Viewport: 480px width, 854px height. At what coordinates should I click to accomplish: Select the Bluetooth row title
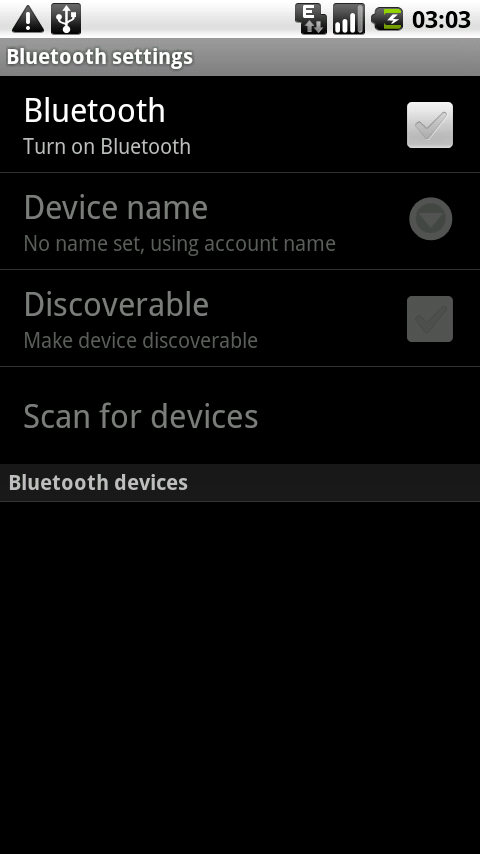(94, 111)
